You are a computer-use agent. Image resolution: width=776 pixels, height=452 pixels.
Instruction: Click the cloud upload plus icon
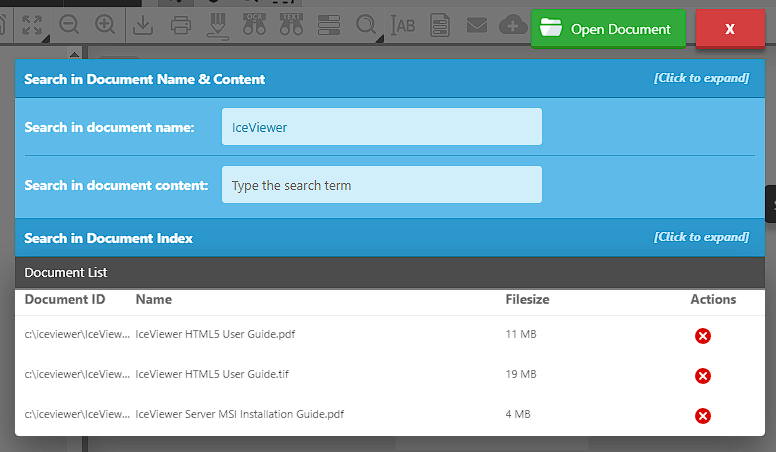(x=514, y=25)
